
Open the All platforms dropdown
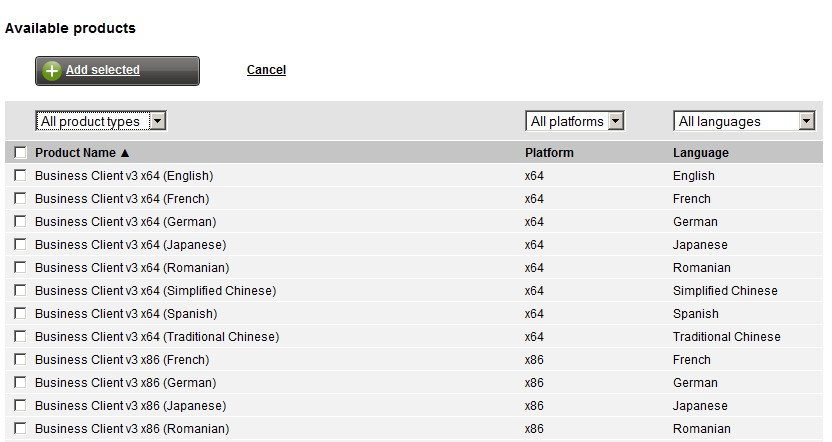point(575,122)
